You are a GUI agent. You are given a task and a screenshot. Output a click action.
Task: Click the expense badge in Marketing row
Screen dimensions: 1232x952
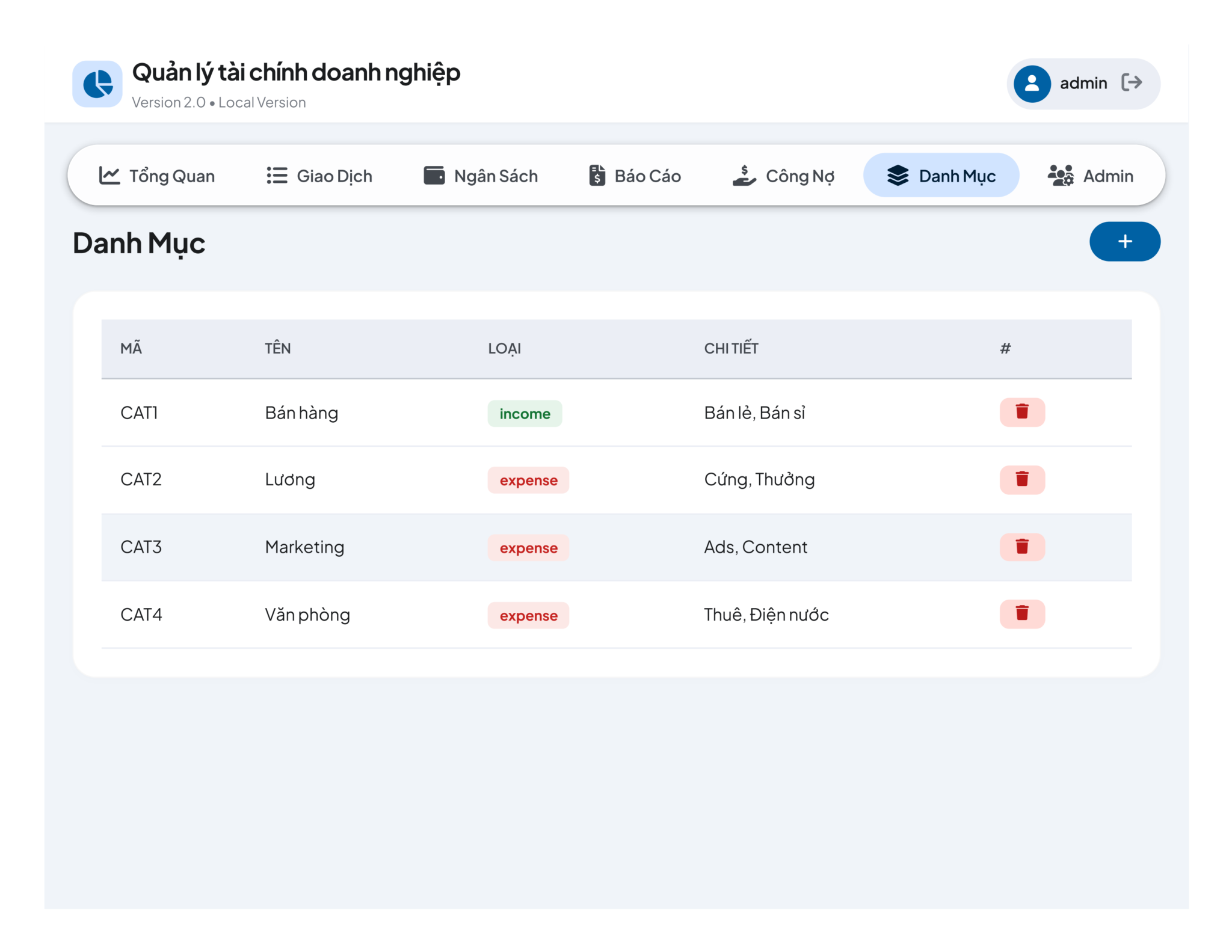528,548
